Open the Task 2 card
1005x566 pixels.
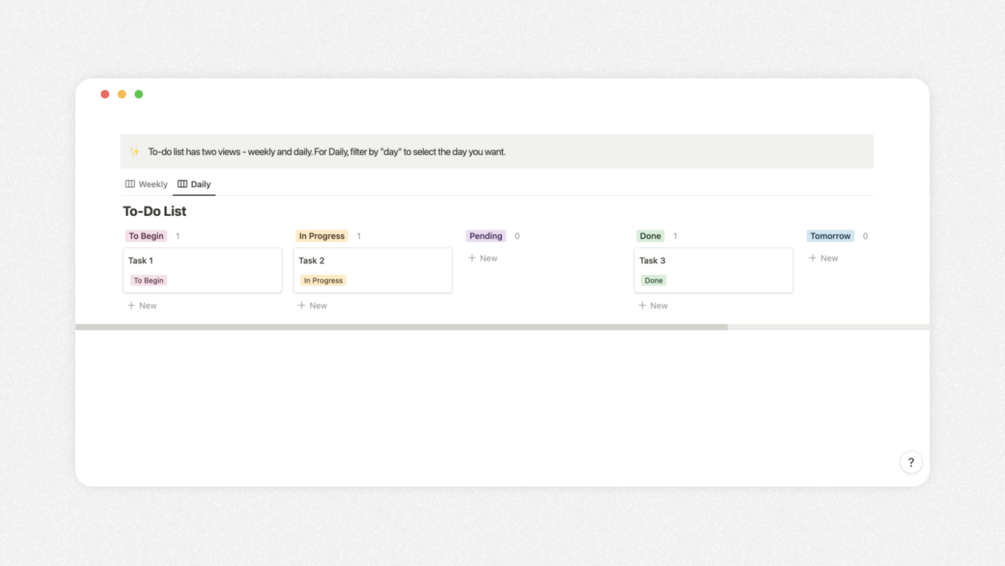(372, 262)
